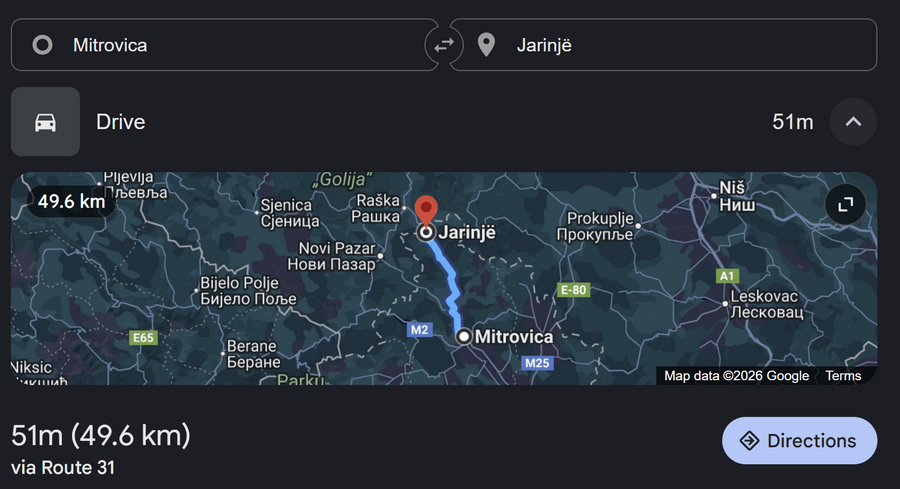Screen dimensions: 900x489
Task: Click the A1 motorway badge near Leskovac
Action: pos(727,276)
